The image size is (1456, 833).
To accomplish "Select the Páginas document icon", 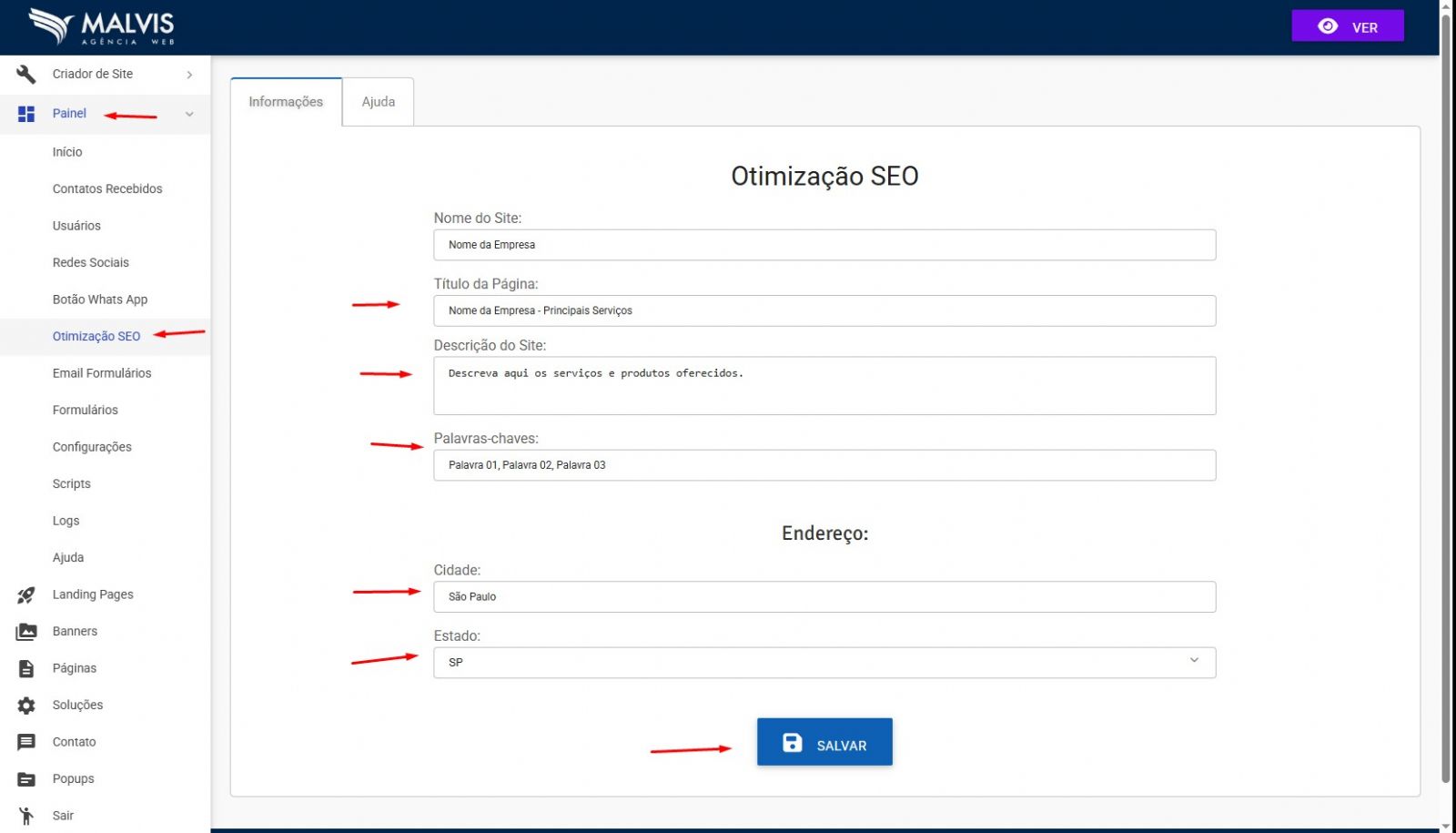I will click(x=25, y=668).
